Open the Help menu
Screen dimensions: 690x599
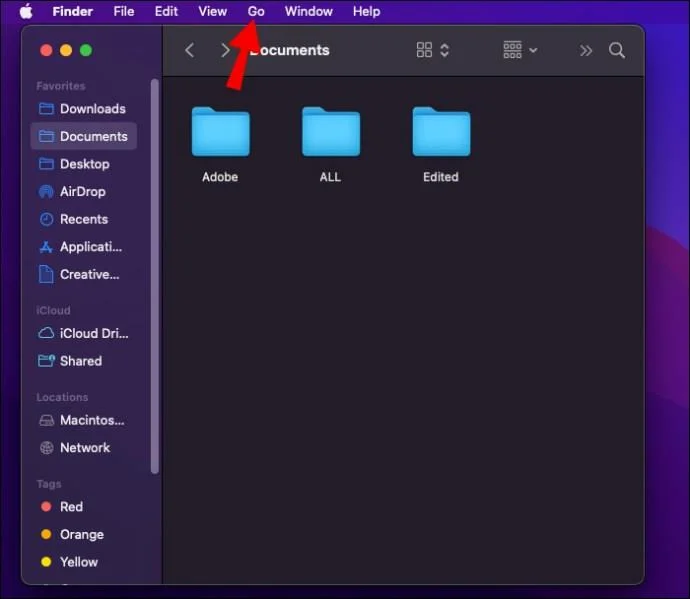[367, 11]
